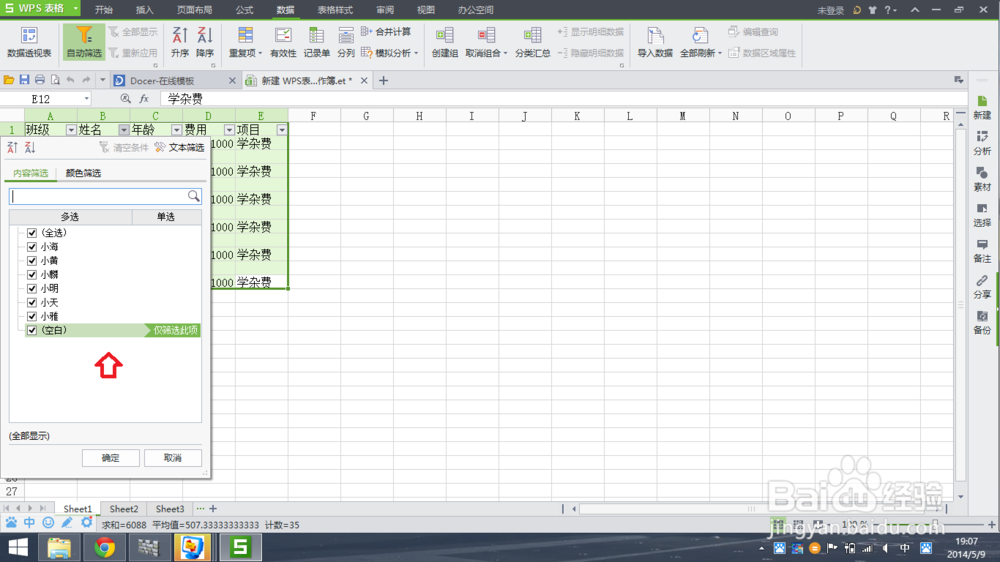This screenshot has height=562, width=1000.
Task: Open the Duplicates (重复项) tool
Action: (x=246, y=42)
